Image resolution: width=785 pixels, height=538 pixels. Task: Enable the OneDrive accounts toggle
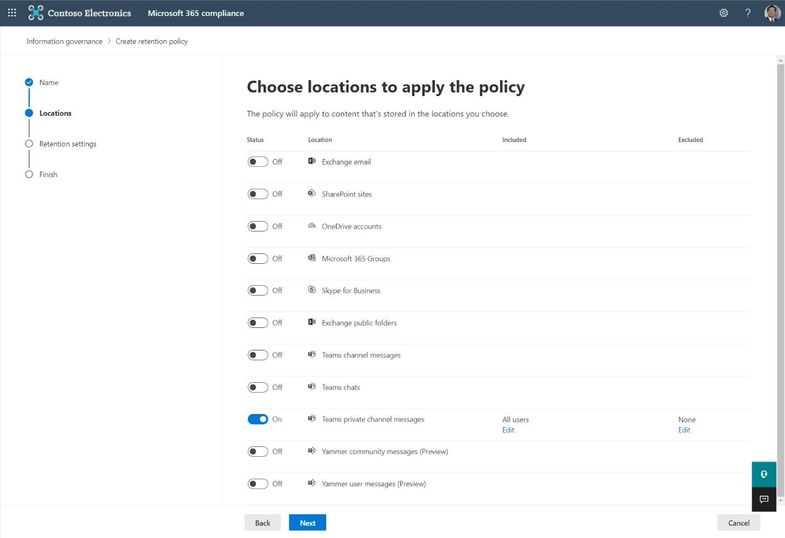click(258, 226)
